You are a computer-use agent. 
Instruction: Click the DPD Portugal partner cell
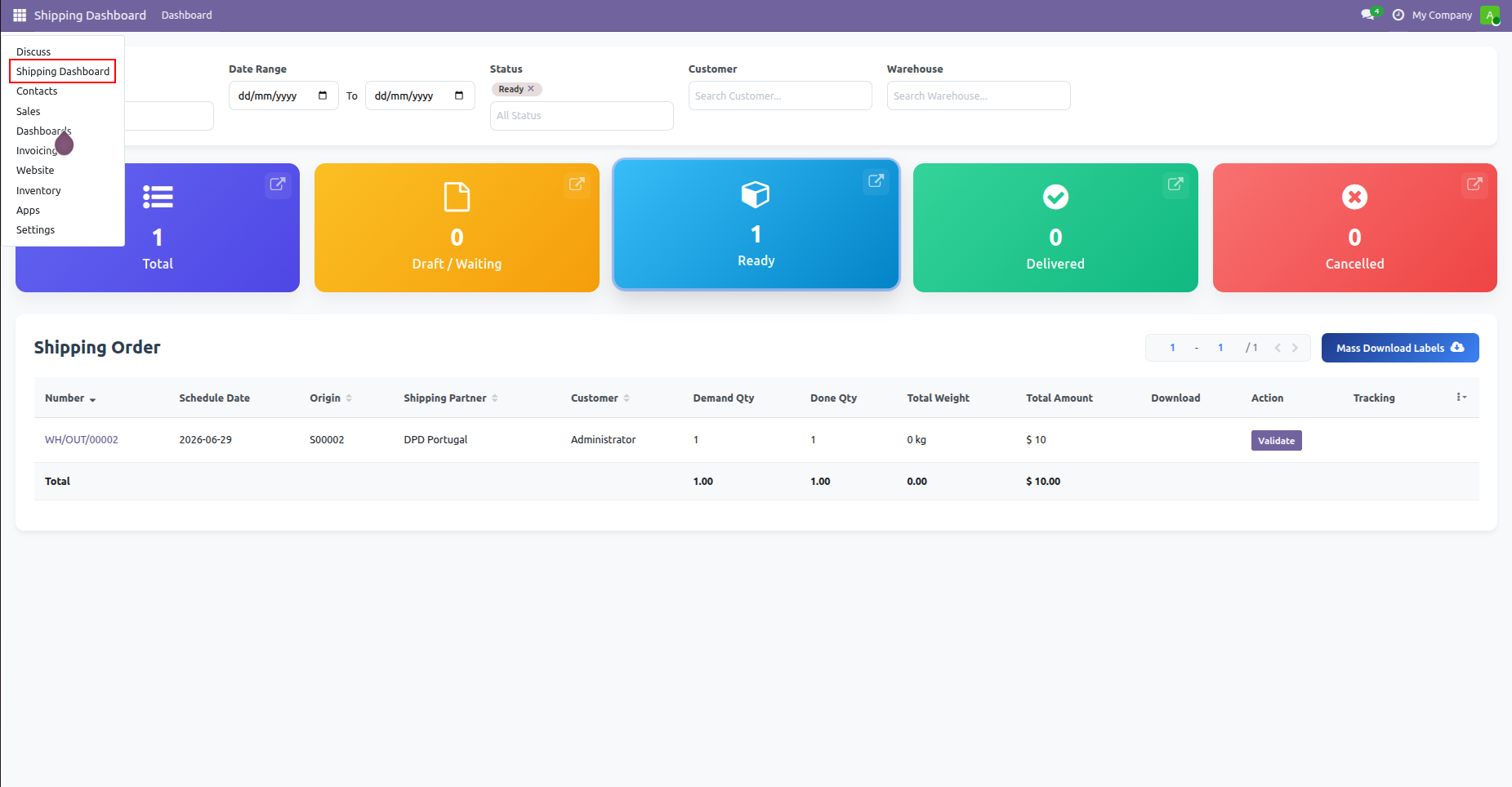pyautogui.click(x=435, y=439)
